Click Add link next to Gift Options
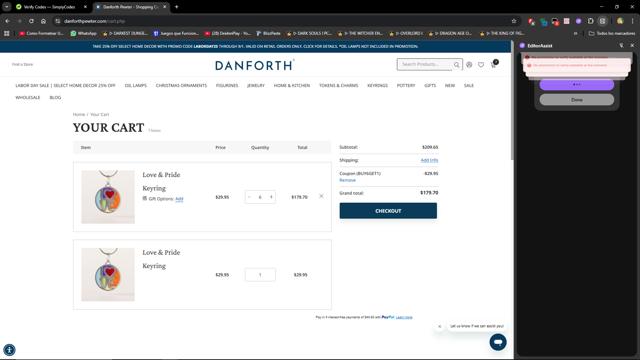This screenshot has height=360, width=640. (x=179, y=199)
